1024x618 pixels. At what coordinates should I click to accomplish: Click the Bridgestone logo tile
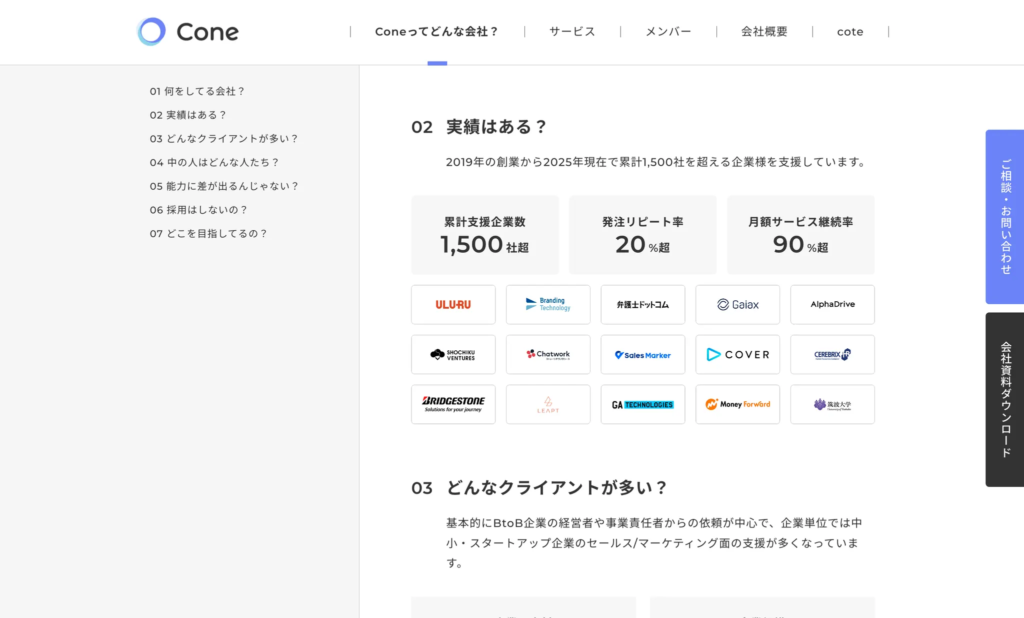(x=453, y=405)
